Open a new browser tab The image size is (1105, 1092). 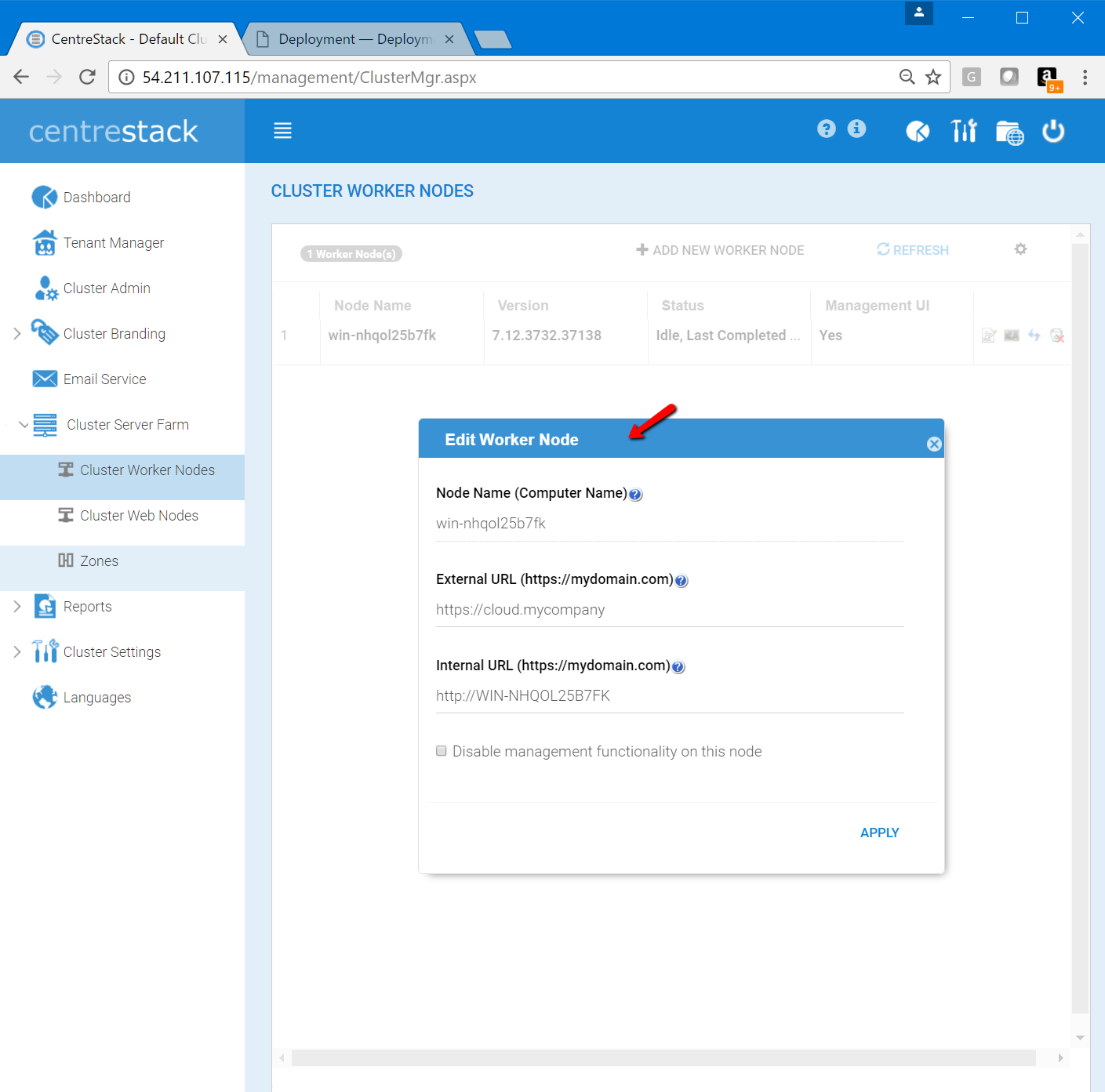(493, 39)
